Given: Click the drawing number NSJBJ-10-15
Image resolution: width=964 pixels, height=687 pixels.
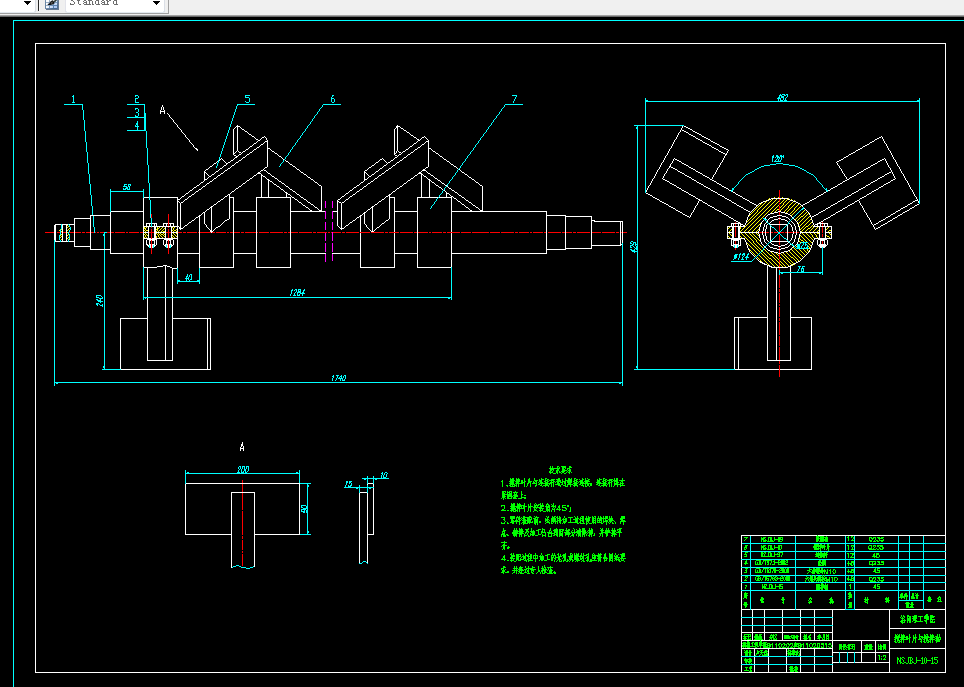Looking at the screenshot, I should (917, 661).
